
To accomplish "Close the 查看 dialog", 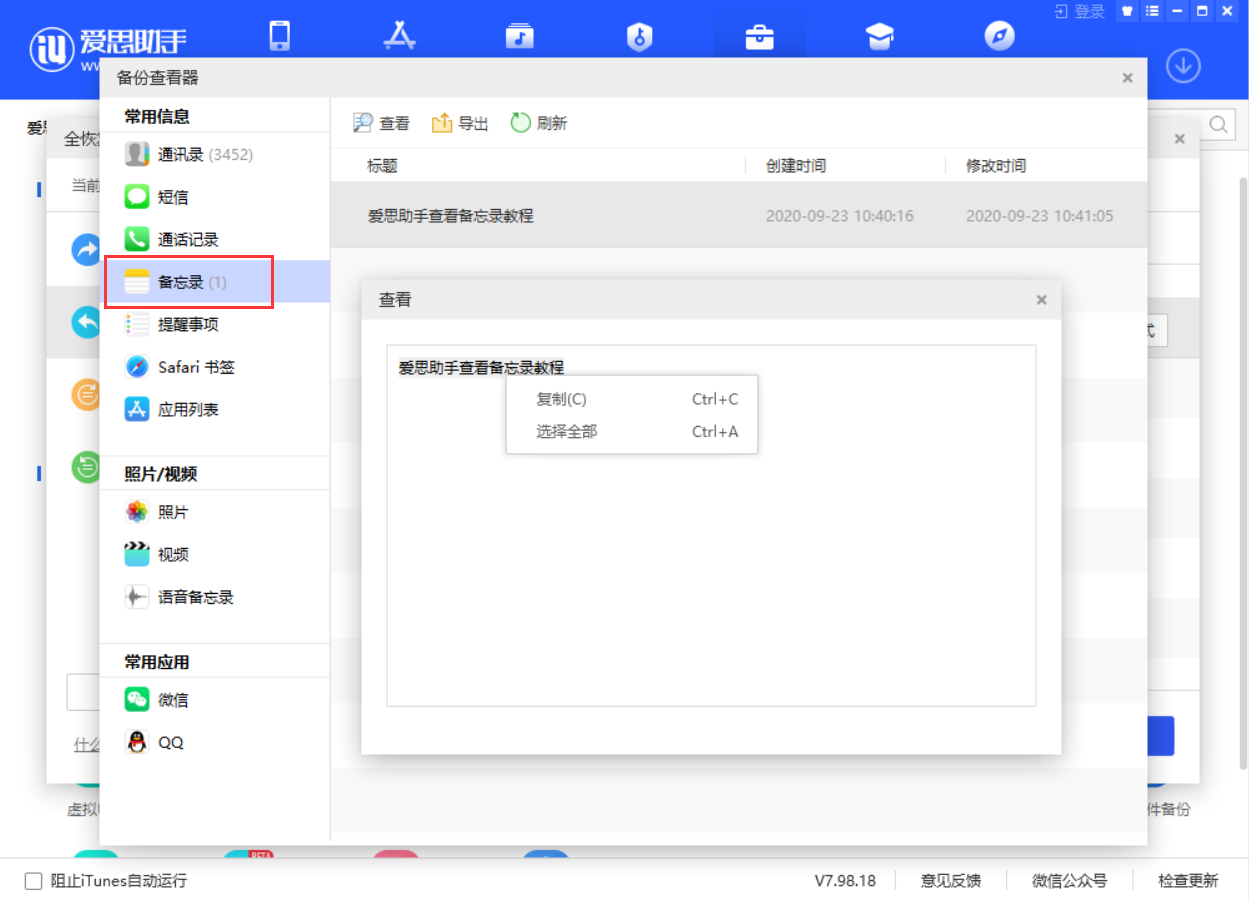I will pos(1041,300).
